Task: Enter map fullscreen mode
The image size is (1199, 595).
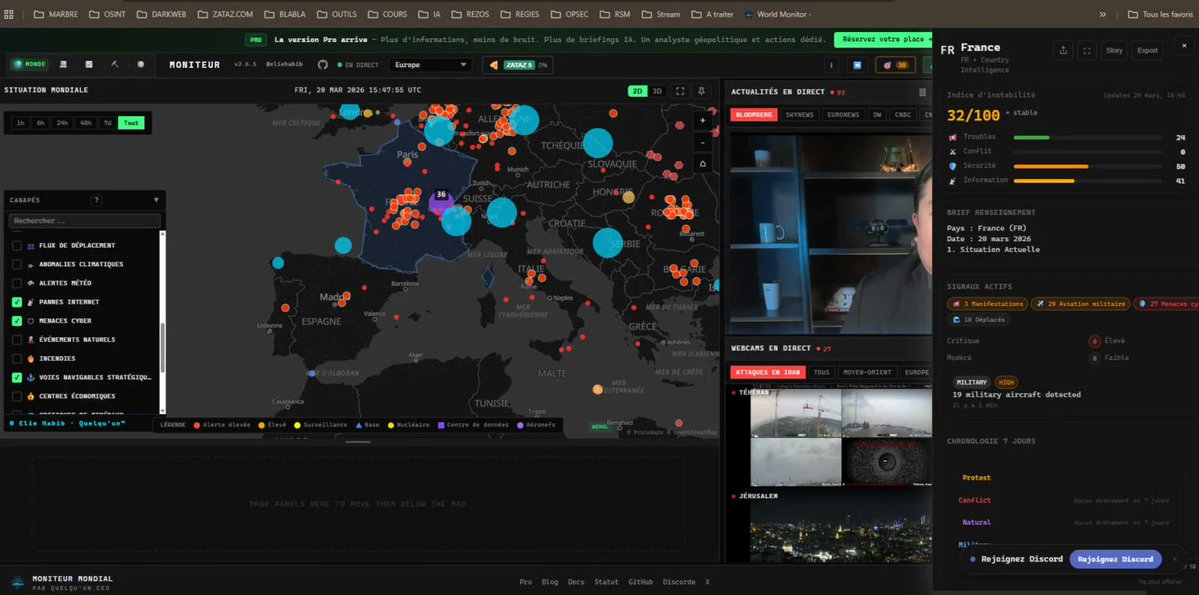Action: coord(680,91)
